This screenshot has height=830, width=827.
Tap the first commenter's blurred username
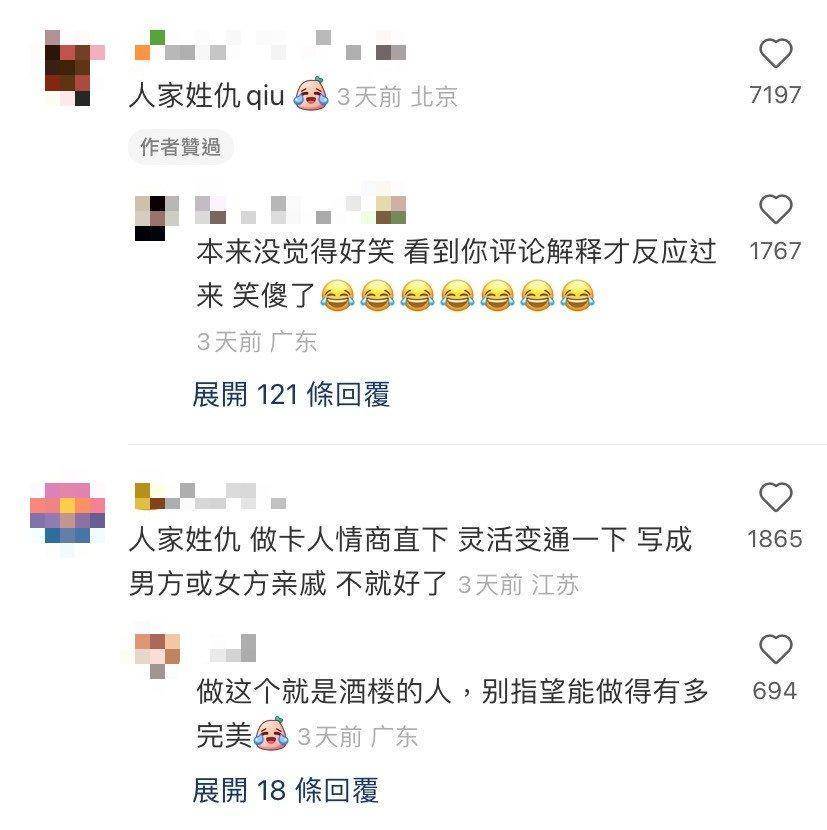point(270,45)
